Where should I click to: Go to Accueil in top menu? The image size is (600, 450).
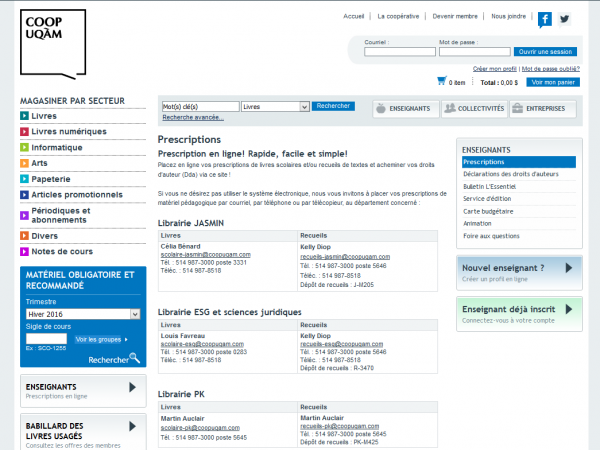[x=354, y=16]
